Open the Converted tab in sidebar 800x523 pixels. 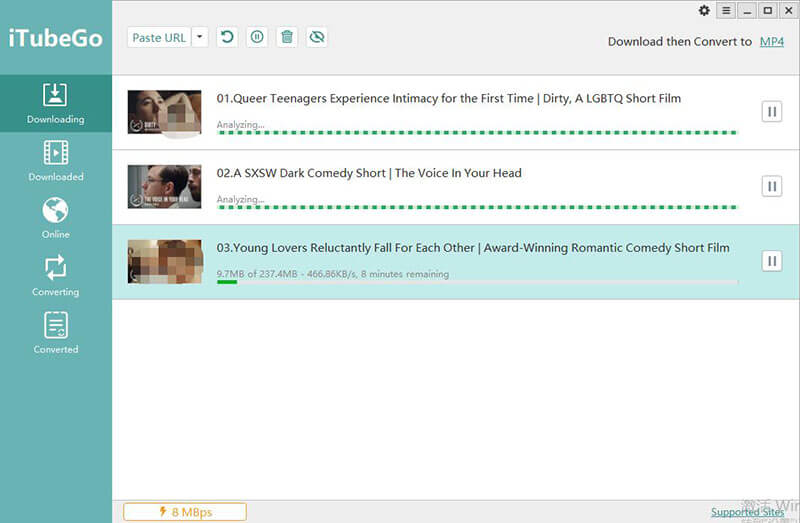(56, 333)
